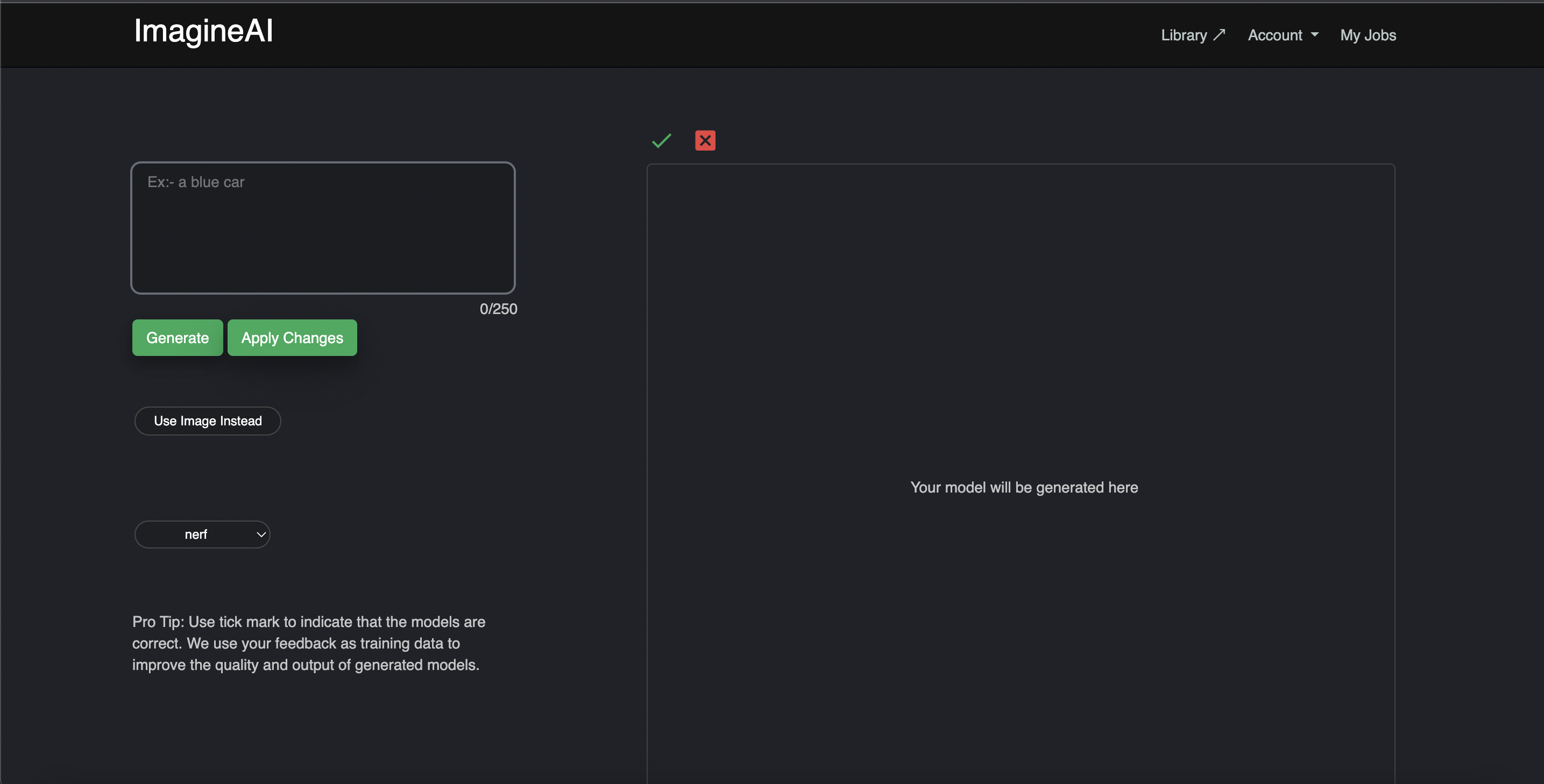Click the green tick mark icon
Viewport: 1544px width, 784px height.
click(661, 141)
